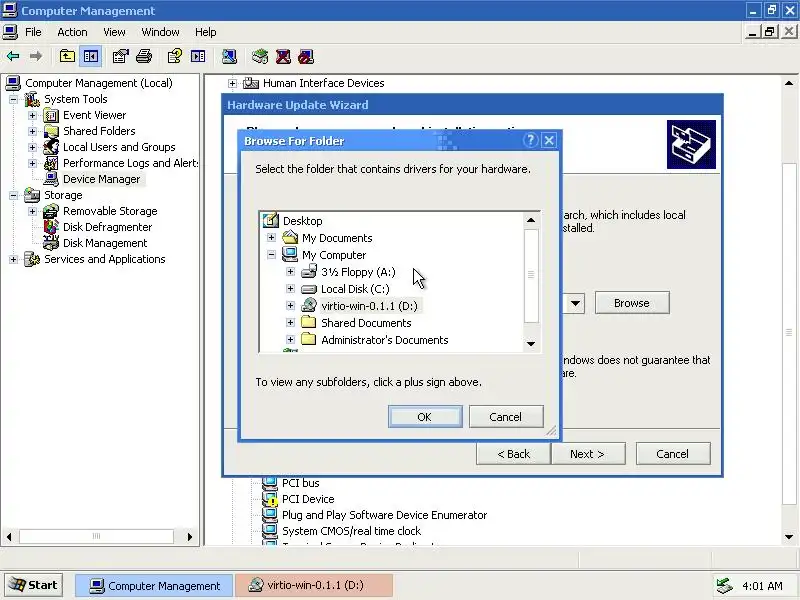
Task: Click Cancel in Hardware Update Wizard
Action: pos(672,454)
